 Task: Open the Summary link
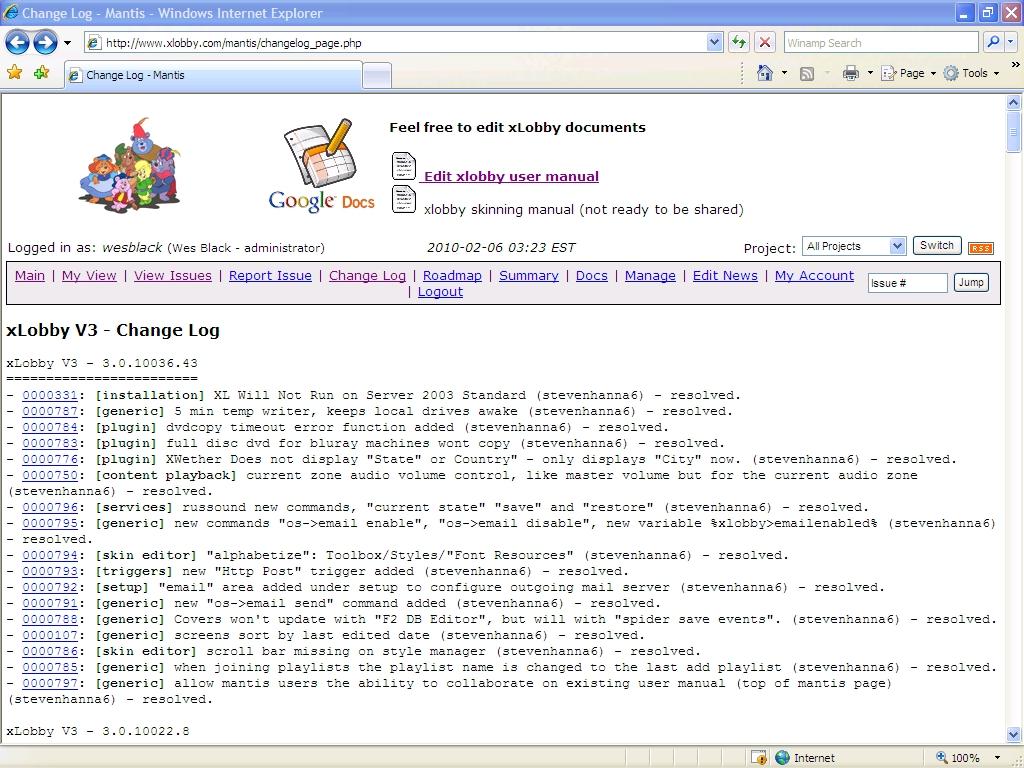(x=529, y=276)
